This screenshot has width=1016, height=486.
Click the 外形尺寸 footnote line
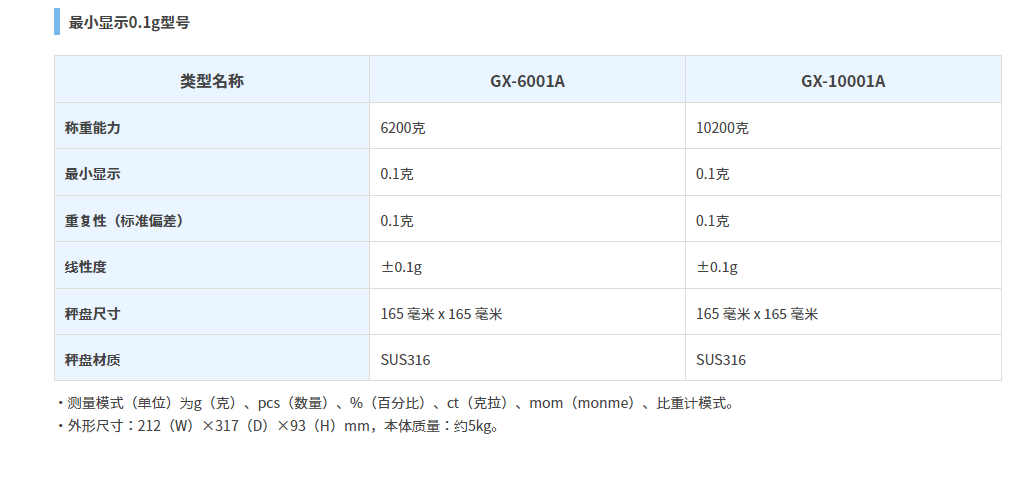(280, 426)
